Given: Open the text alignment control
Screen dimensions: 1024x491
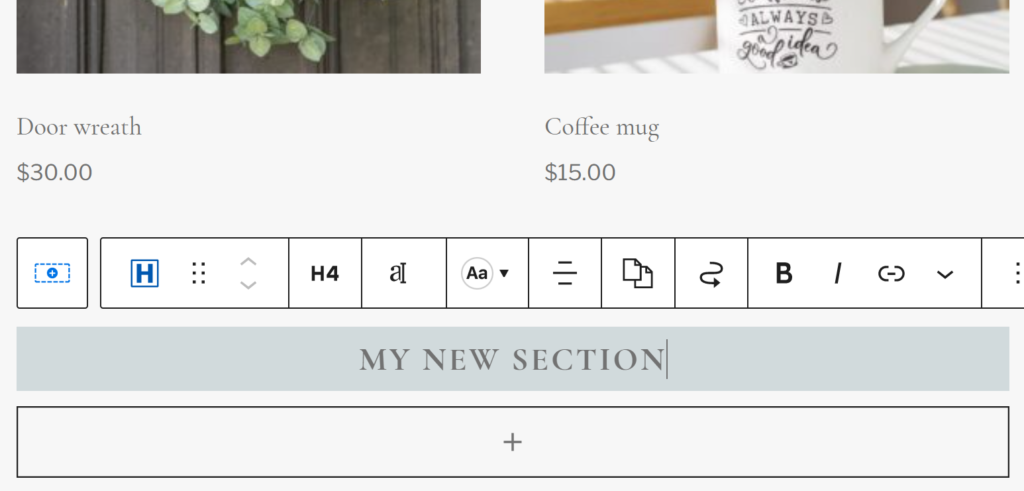Looking at the screenshot, I should (565, 273).
